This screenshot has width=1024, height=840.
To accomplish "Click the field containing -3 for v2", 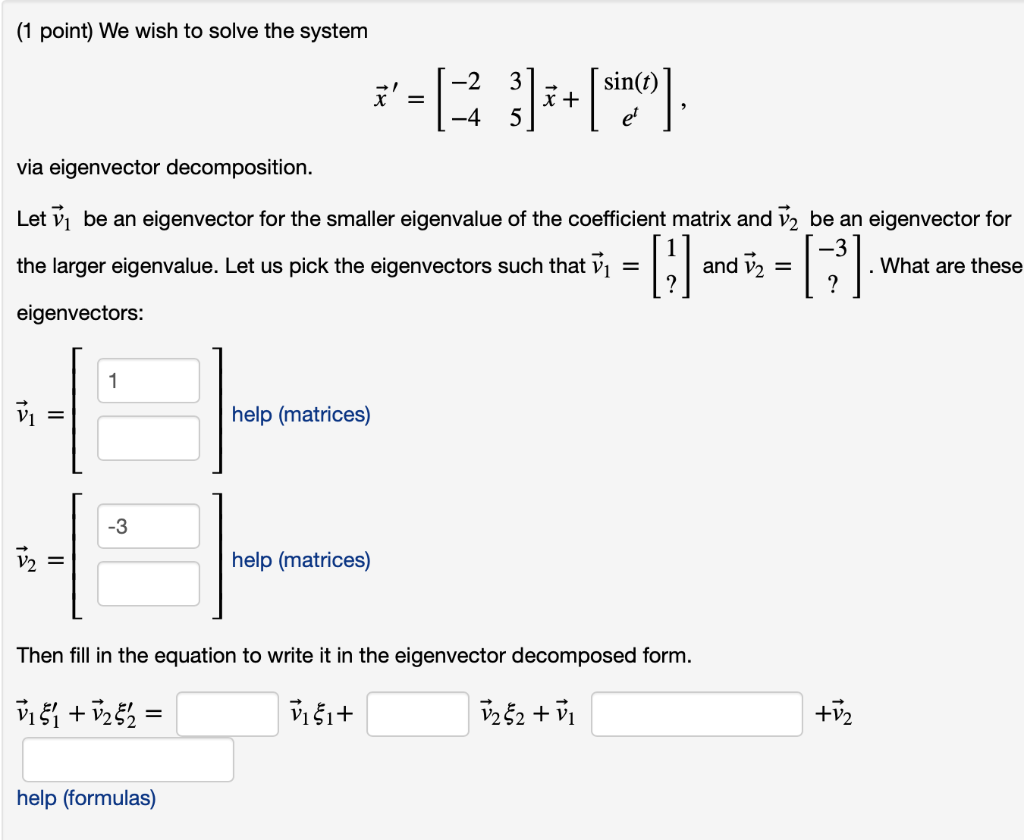I will pyautogui.click(x=147, y=525).
